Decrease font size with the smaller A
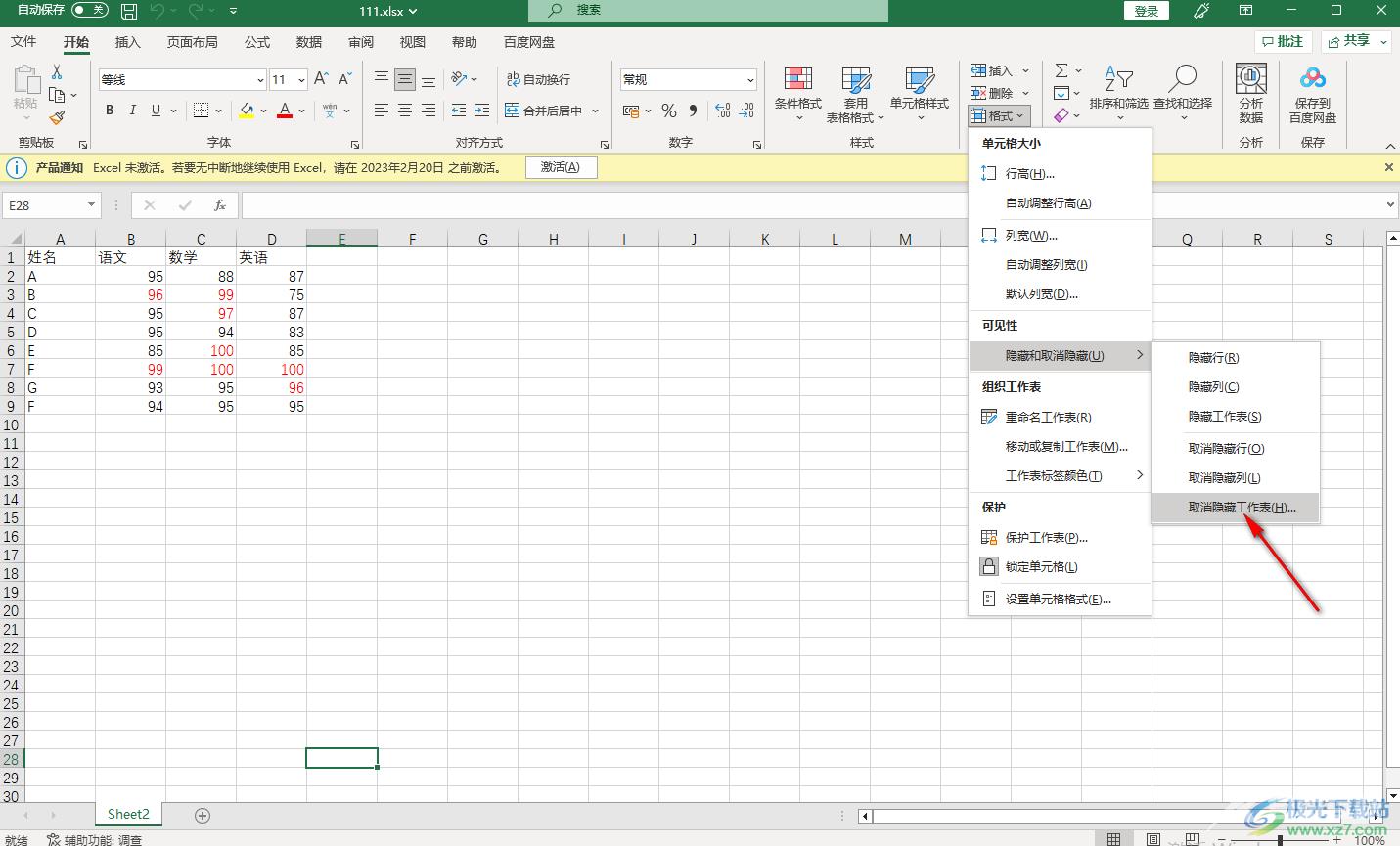 click(344, 79)
